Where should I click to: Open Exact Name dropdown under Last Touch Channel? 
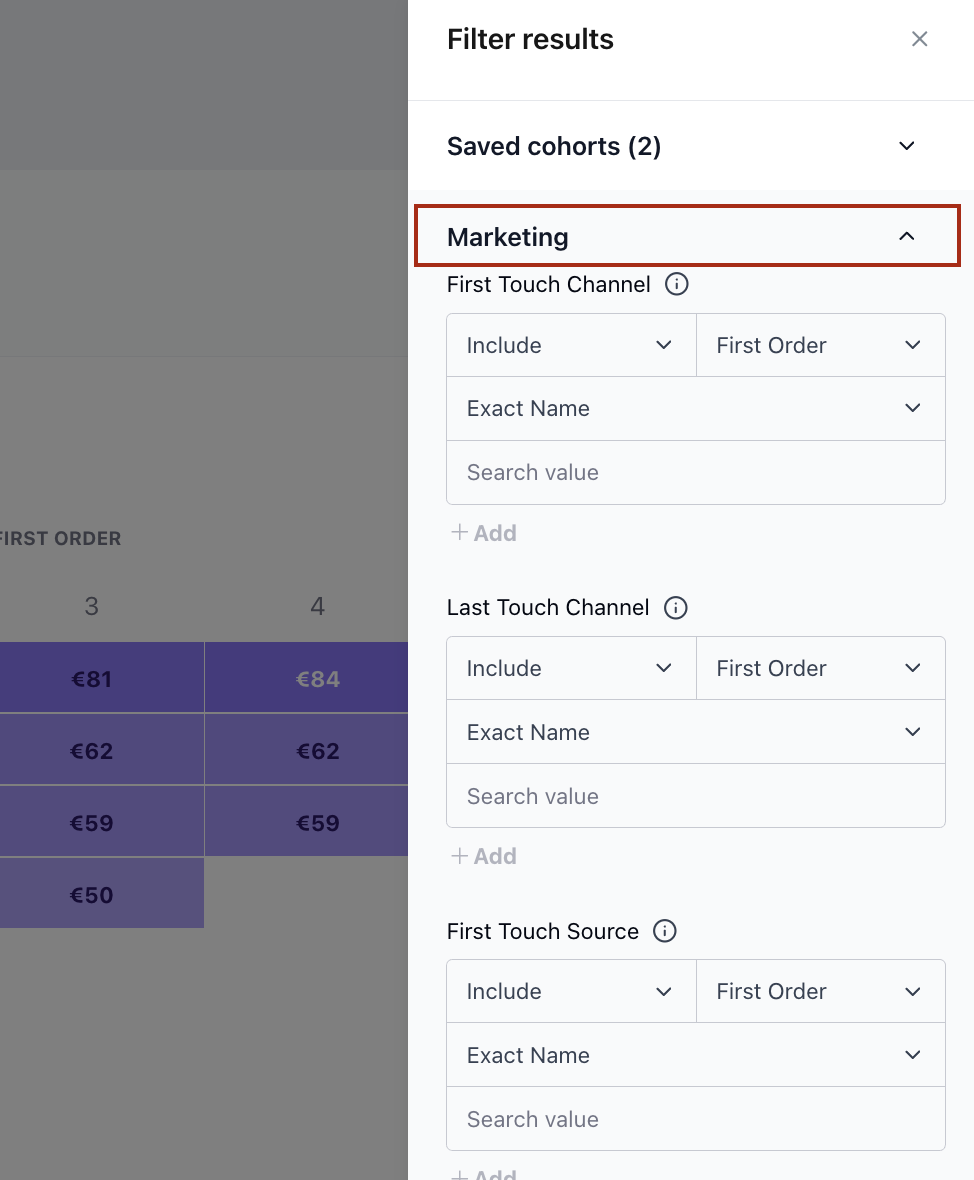click(695, 733)
